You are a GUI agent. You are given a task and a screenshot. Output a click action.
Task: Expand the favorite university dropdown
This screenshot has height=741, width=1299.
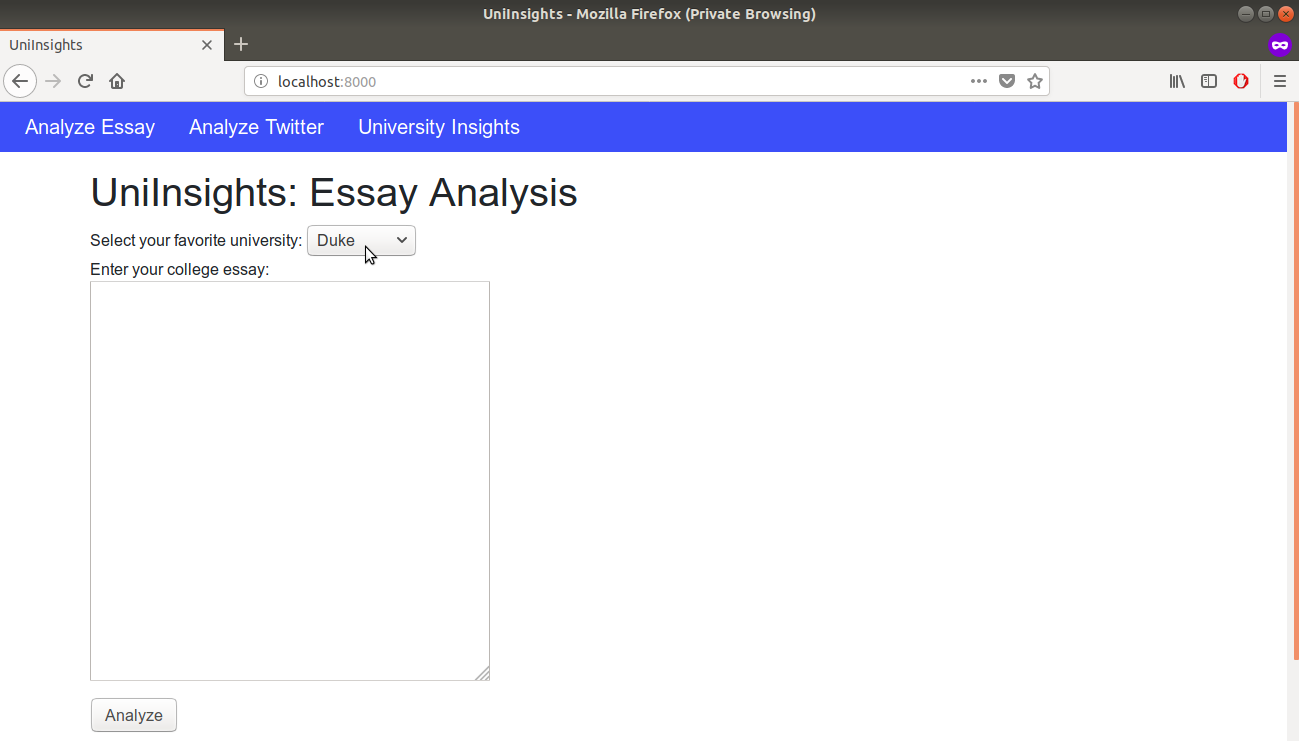[361, 240]
